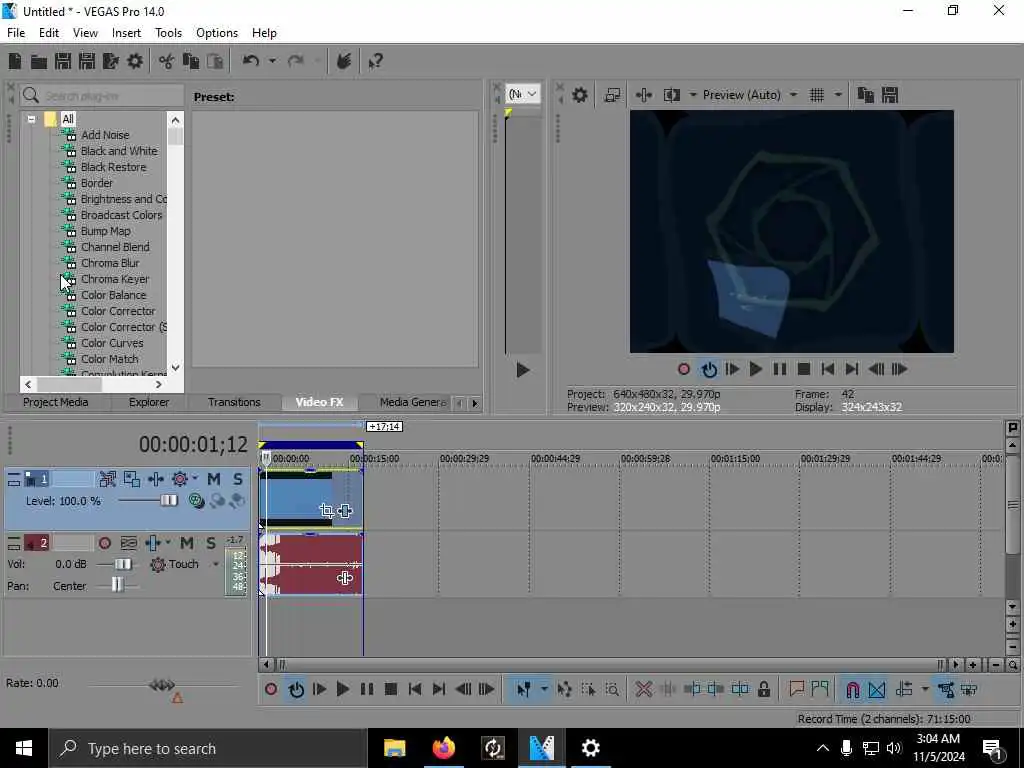Collapse the All folder in Video FX tree
This screenshot has width=1024, height=768.
(x=31, y=119)
